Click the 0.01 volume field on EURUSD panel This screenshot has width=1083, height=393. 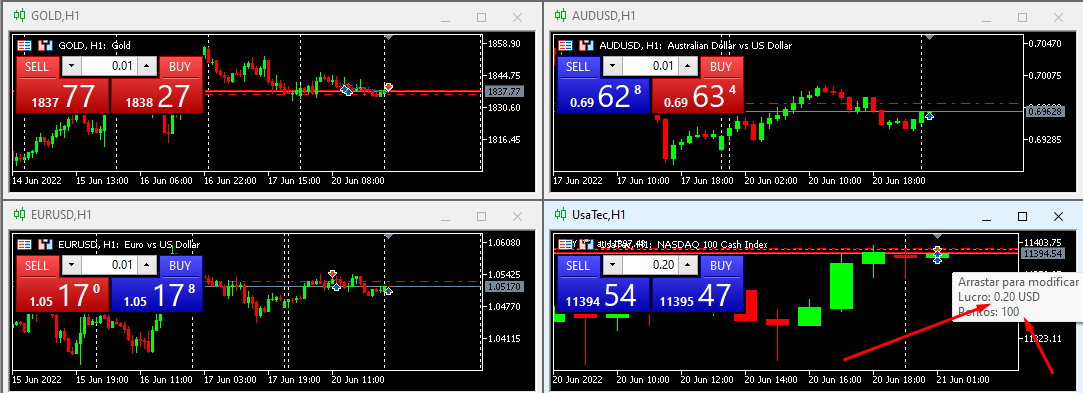click(110, 265)
